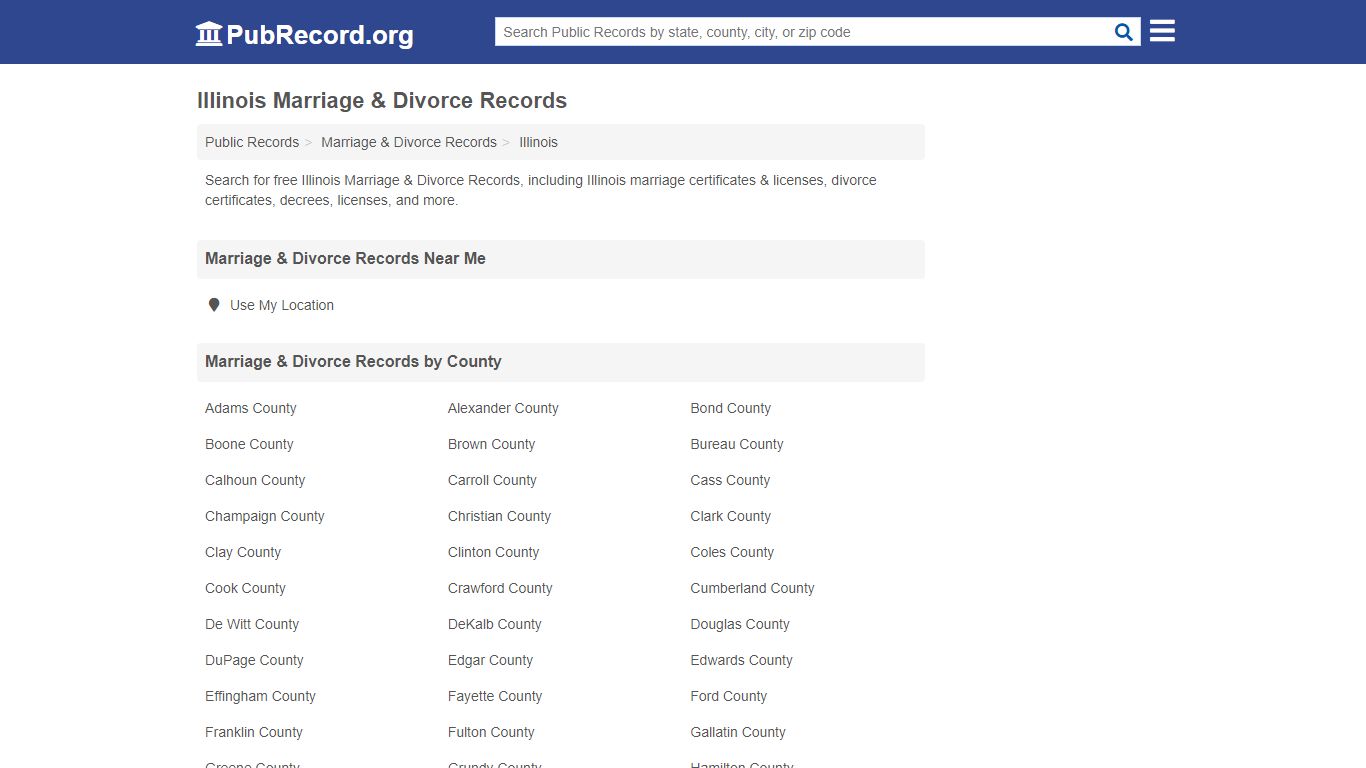Choose Ford County
This screenshot has width=1366, height=768.
pos(728,696)
